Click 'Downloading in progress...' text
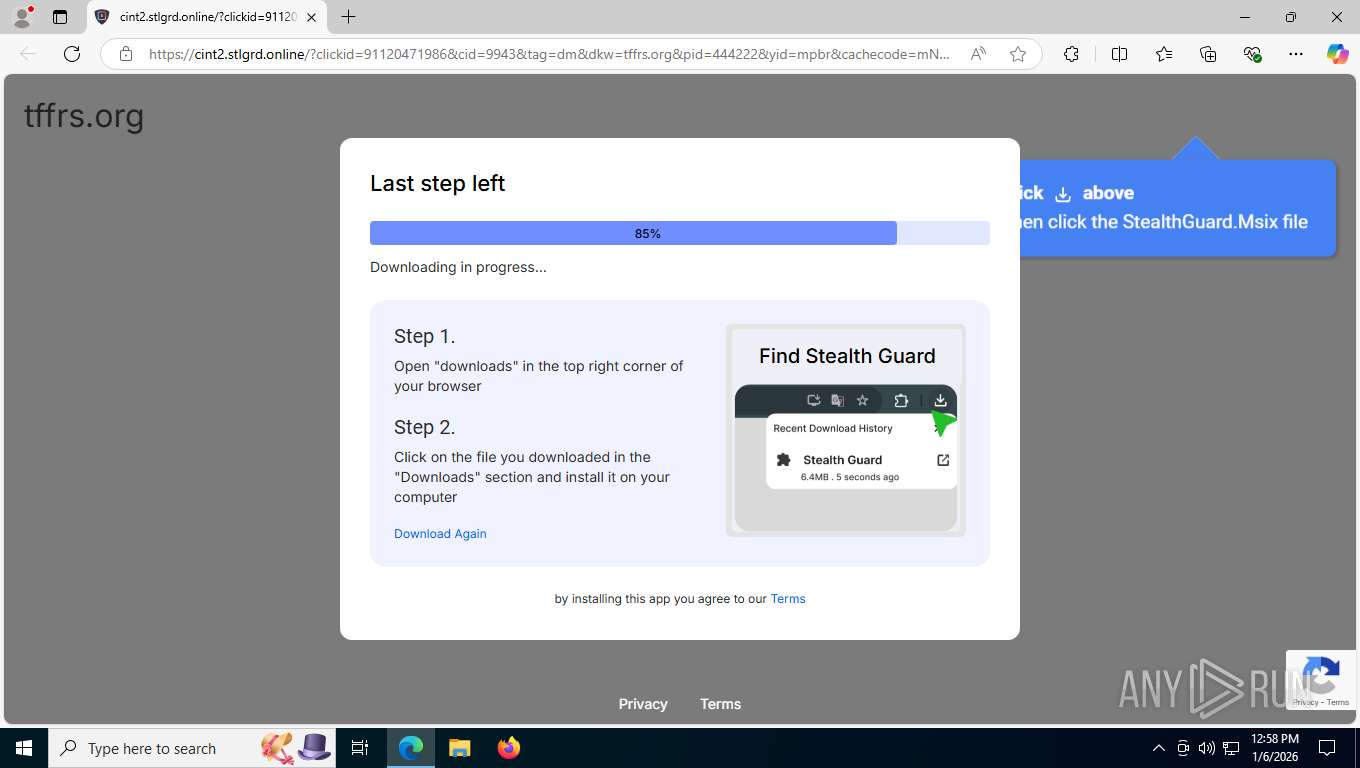Viewport: 1360px width, 768px height. [x=458, y=267]
